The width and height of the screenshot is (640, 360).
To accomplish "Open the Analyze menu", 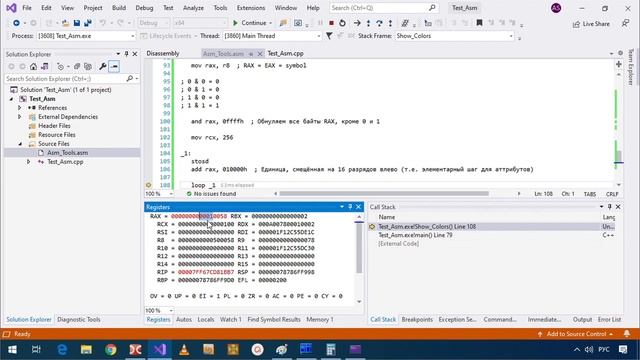I will [193, 8].
